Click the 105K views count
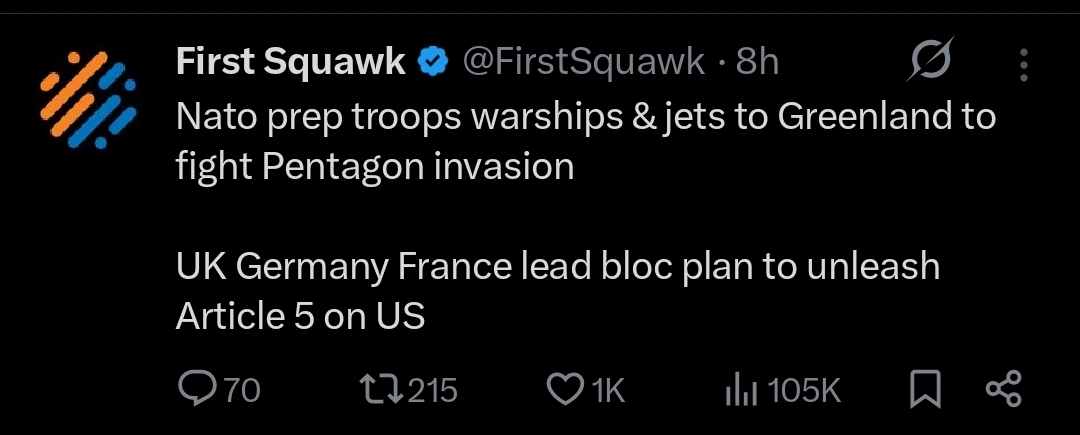 tap(806, 389)
